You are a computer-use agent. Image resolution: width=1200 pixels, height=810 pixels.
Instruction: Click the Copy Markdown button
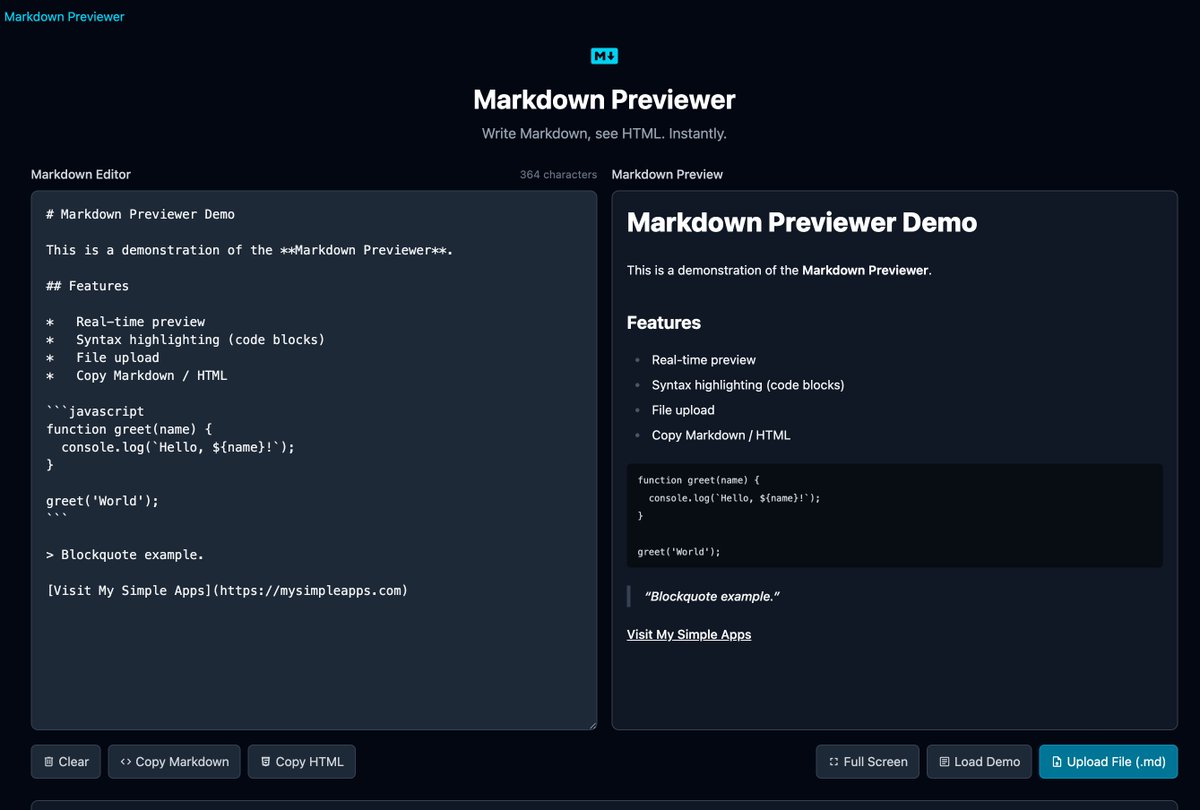tap(174, 761)
